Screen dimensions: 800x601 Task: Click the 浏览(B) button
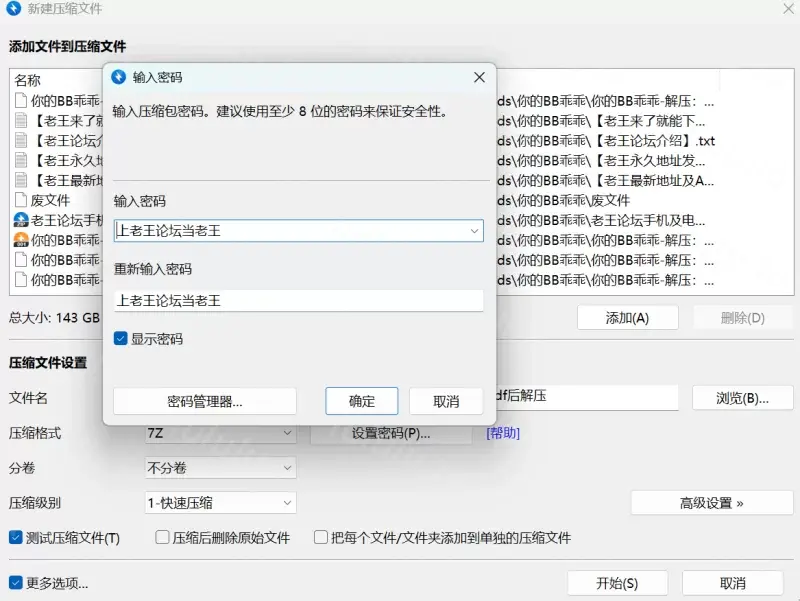click(742, 398)
